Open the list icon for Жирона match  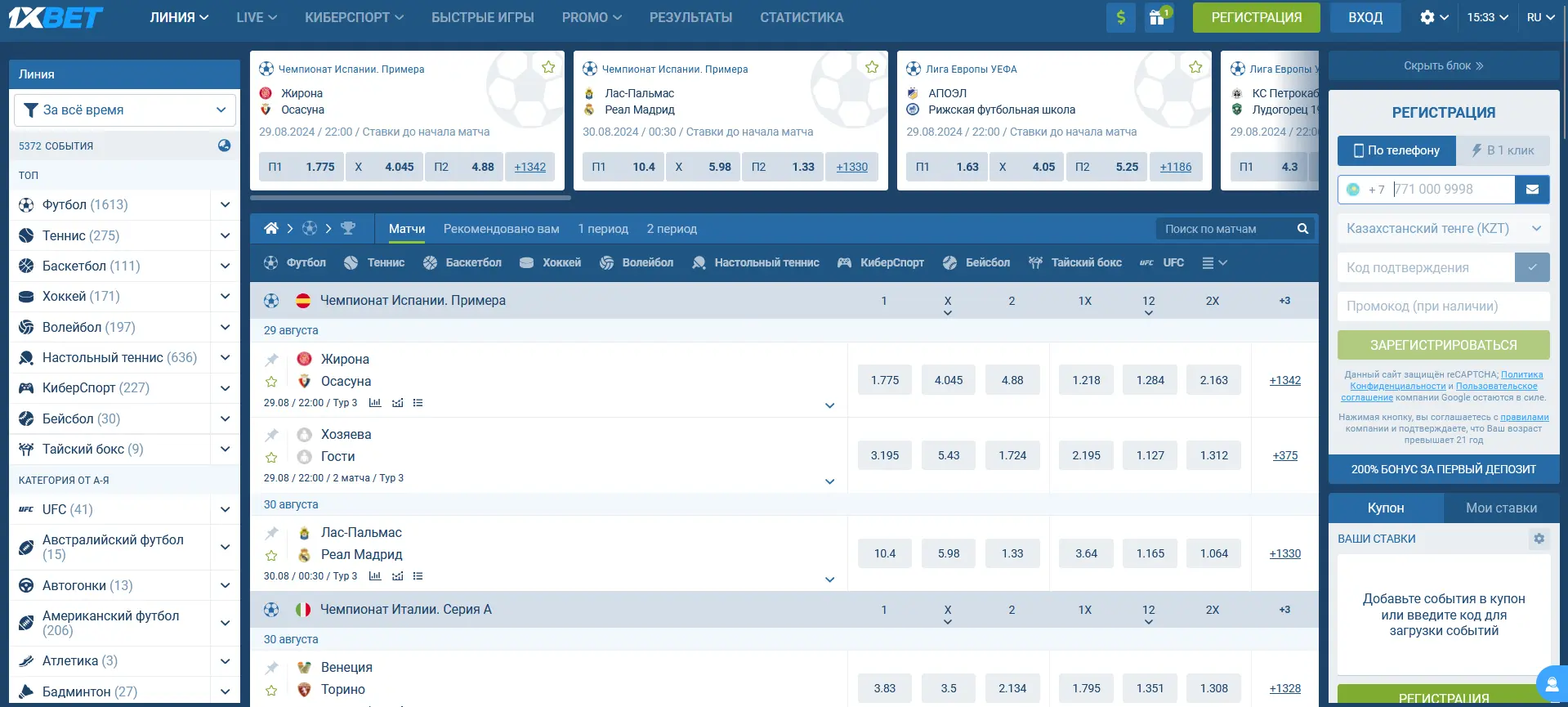[x=418, y=403]
